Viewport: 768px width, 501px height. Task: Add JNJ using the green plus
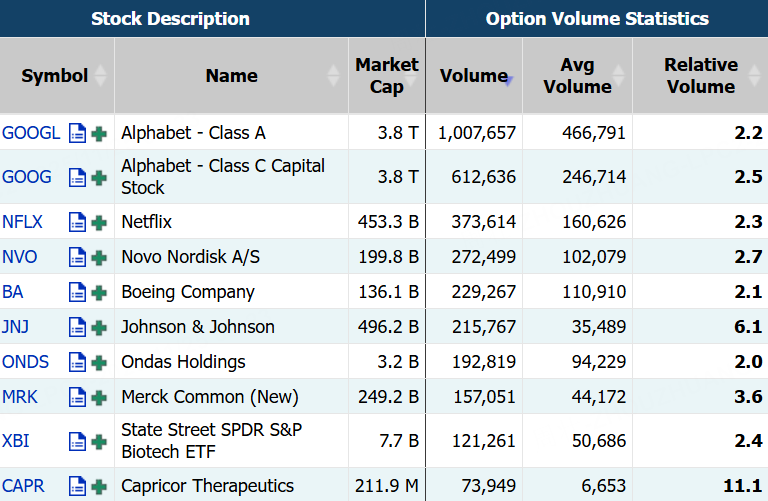point(99,327)
